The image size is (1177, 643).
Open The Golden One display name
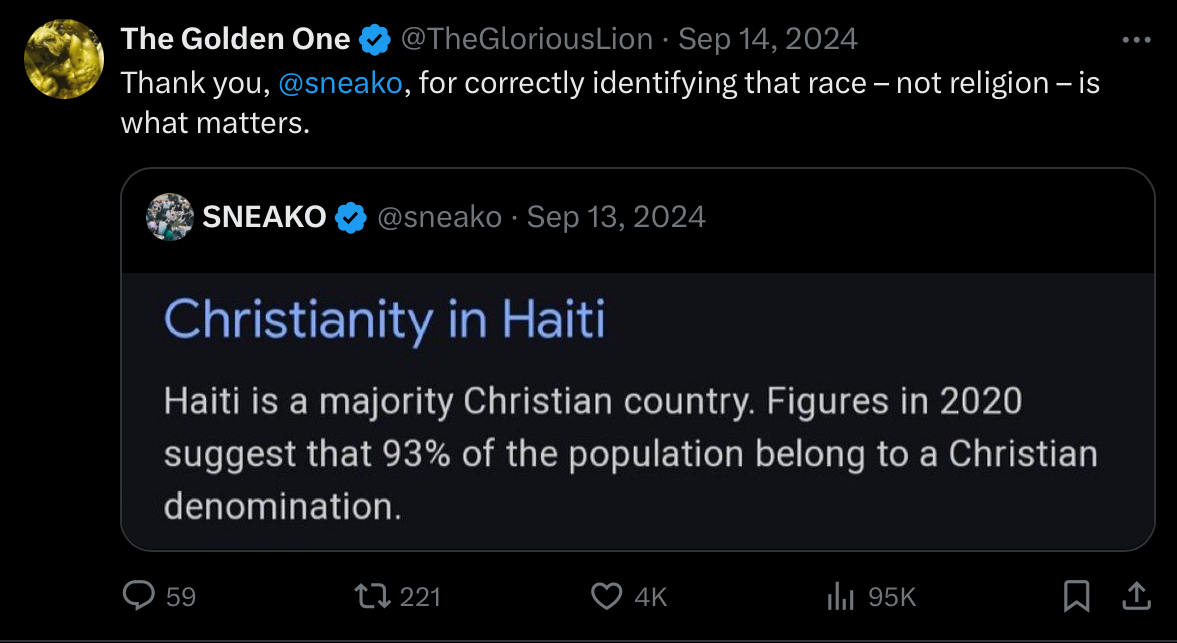click(x=236, y=40)
